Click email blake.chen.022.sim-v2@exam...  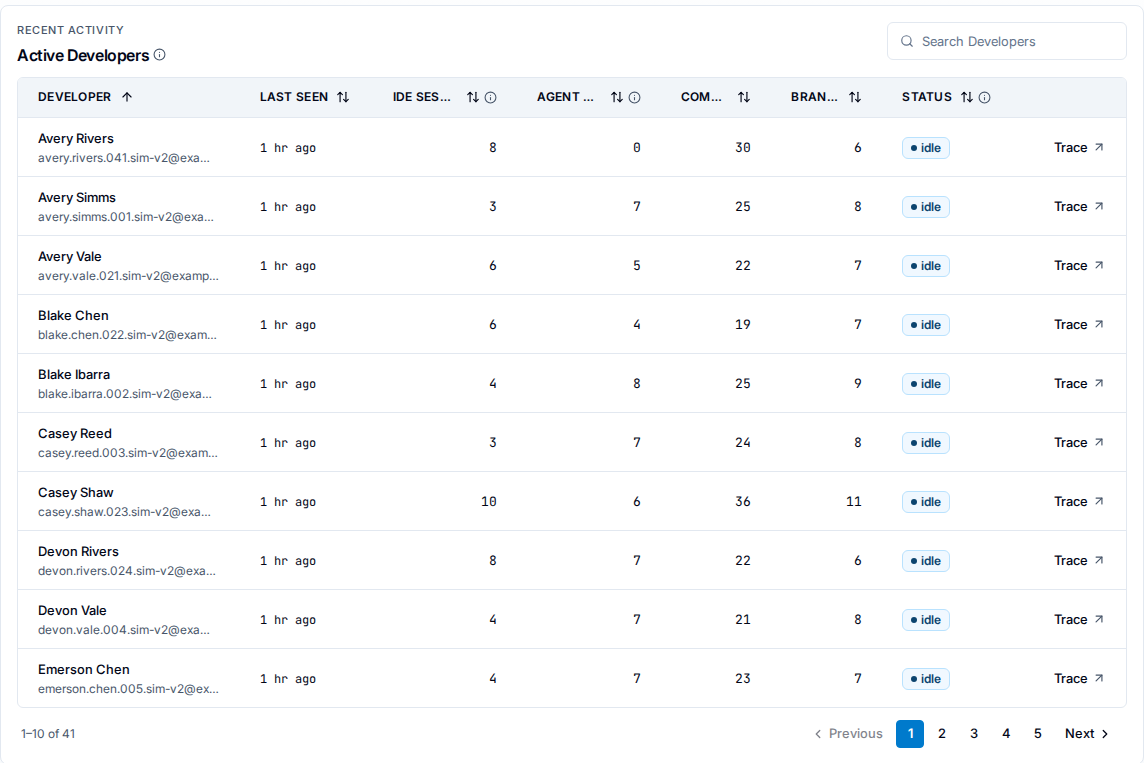click(128, 335)
